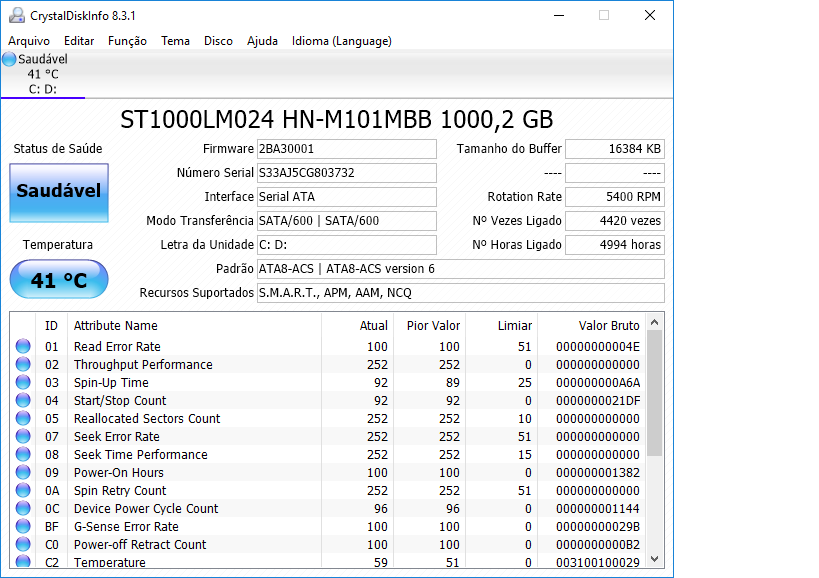Click the transfer mode field SATA/600
The width and height of the screenshot is (819, 578).
coord(346,221)
